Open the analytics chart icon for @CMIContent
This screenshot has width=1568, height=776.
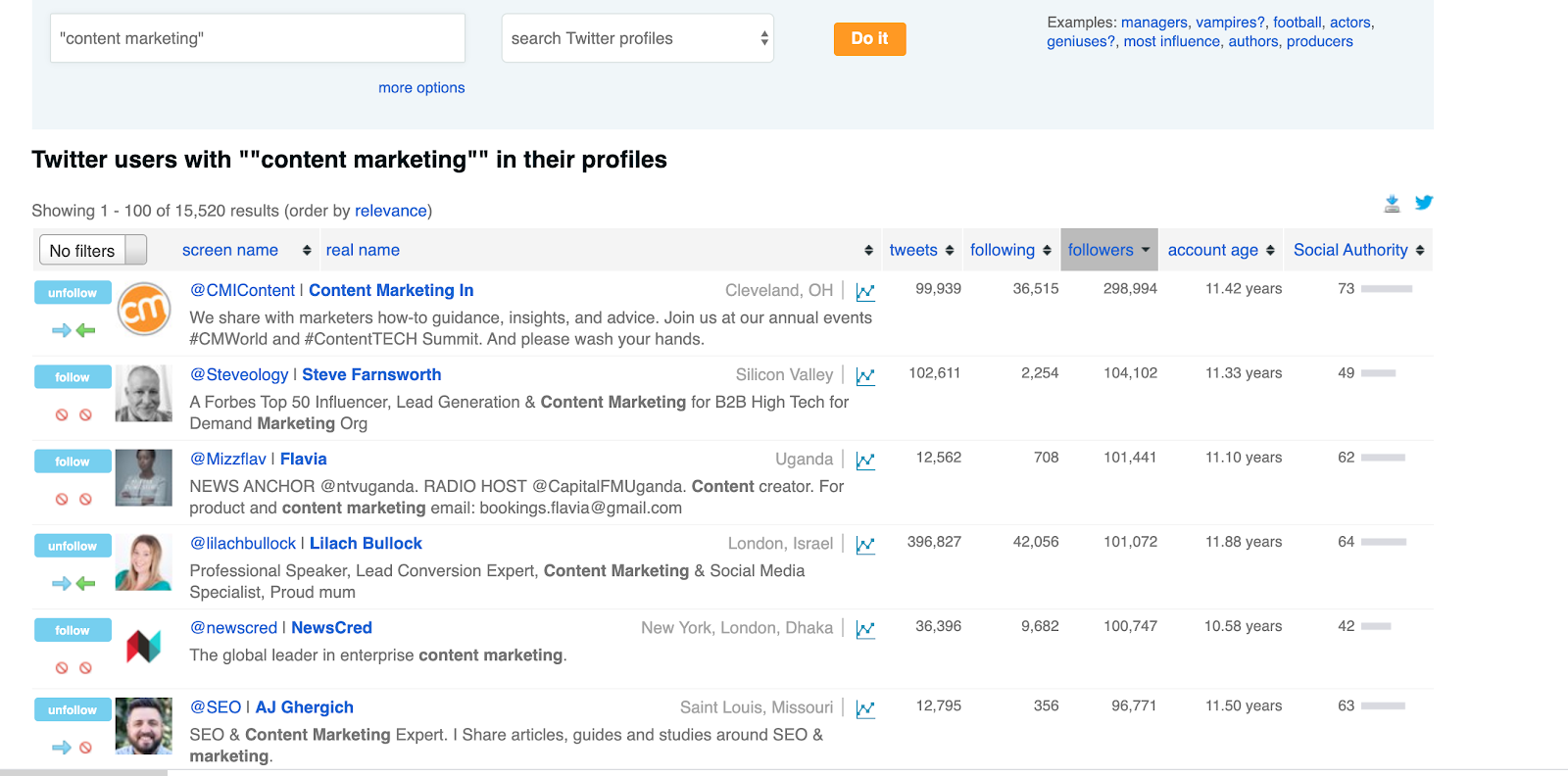pos(865,292)
